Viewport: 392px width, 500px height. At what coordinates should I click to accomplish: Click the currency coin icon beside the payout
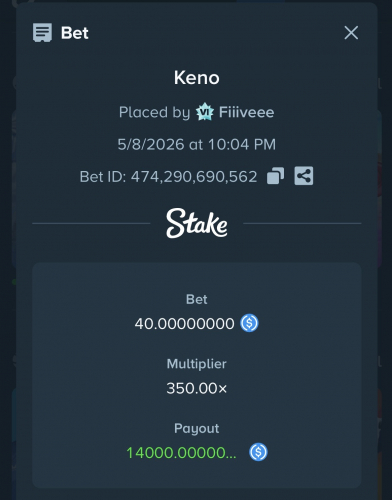click(258, 452)
